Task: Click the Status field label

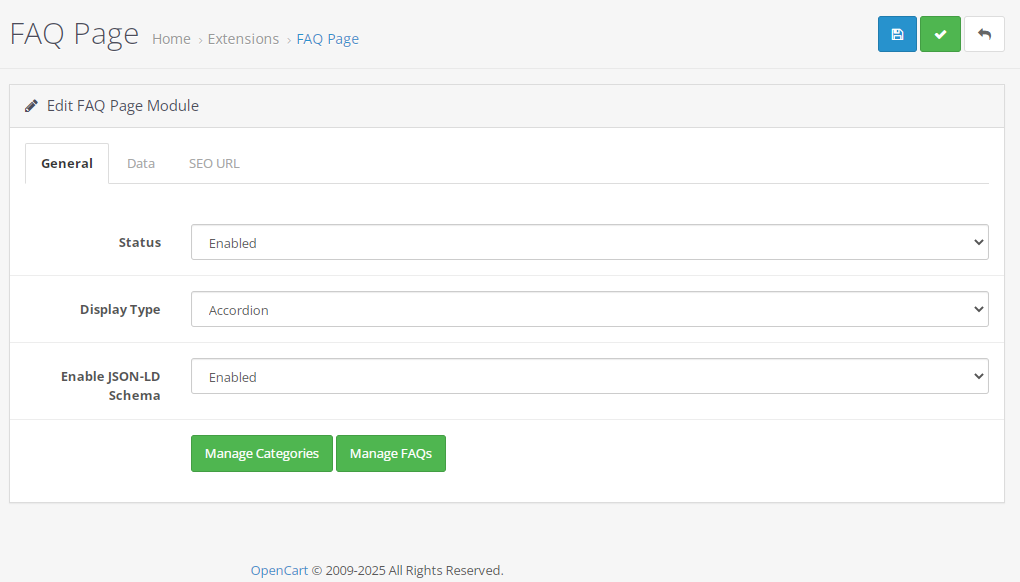Action: point(140,242)
